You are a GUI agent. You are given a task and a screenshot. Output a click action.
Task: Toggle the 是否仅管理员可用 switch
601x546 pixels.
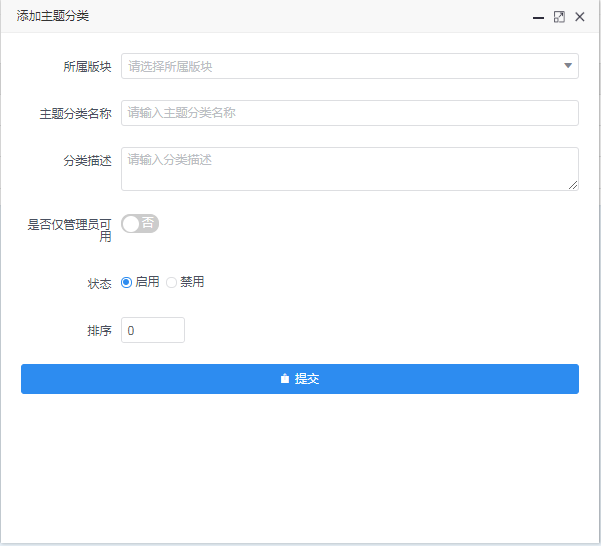click(140, 223)
